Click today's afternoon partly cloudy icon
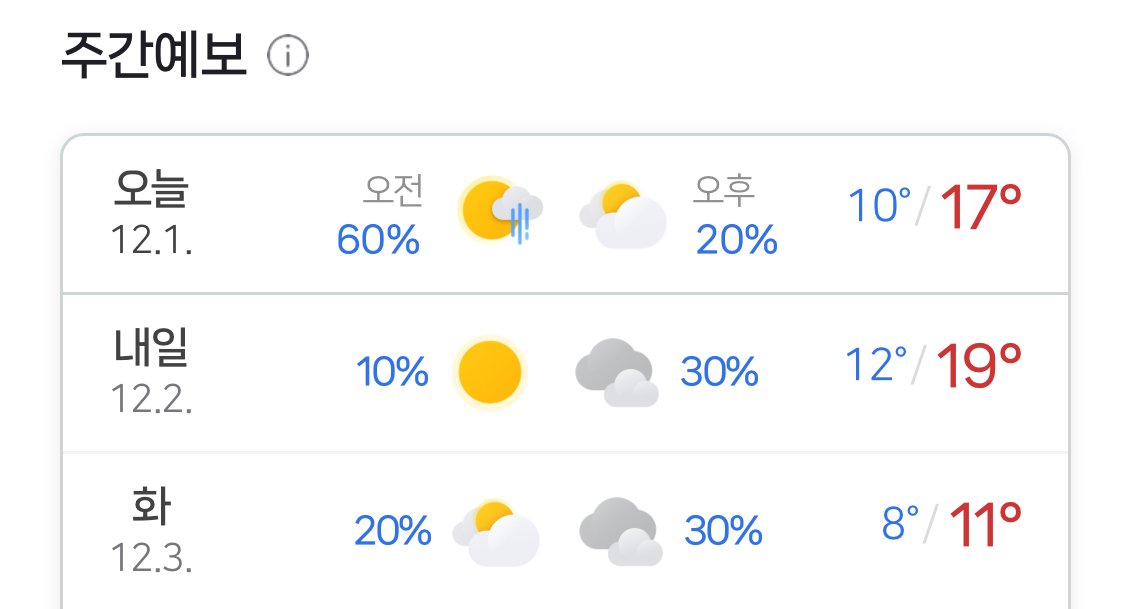 pyautogui.click(x=623, y=214)
